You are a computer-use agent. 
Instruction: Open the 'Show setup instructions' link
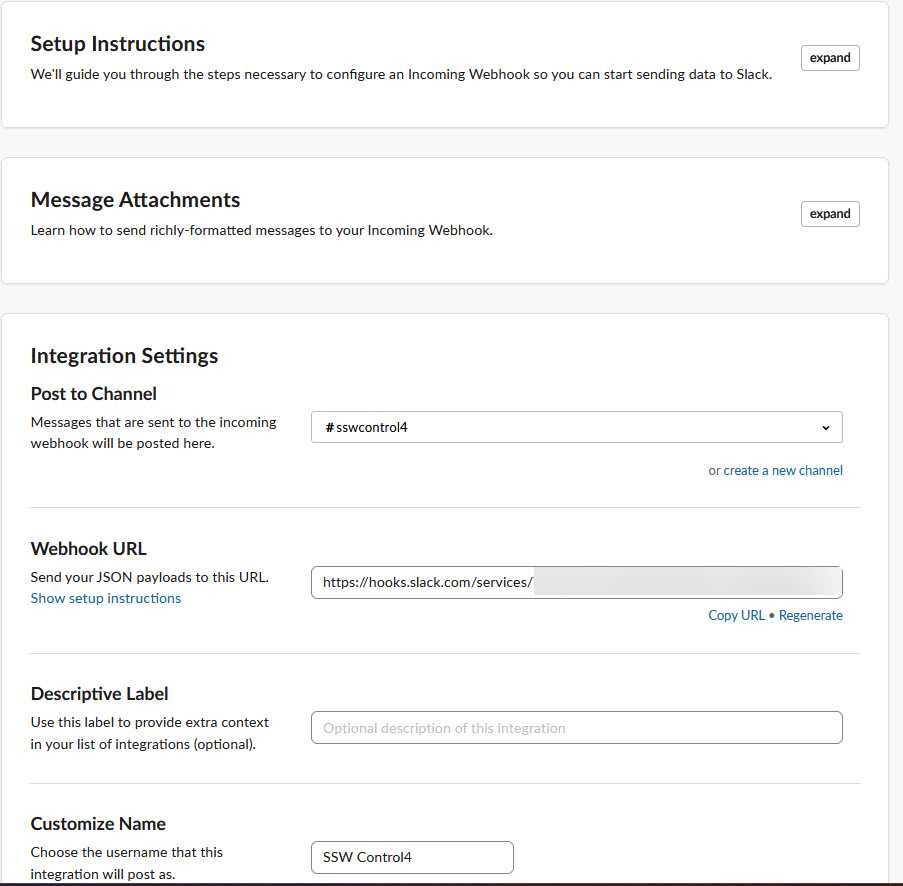pyautogui.click(x=106, y=598)
